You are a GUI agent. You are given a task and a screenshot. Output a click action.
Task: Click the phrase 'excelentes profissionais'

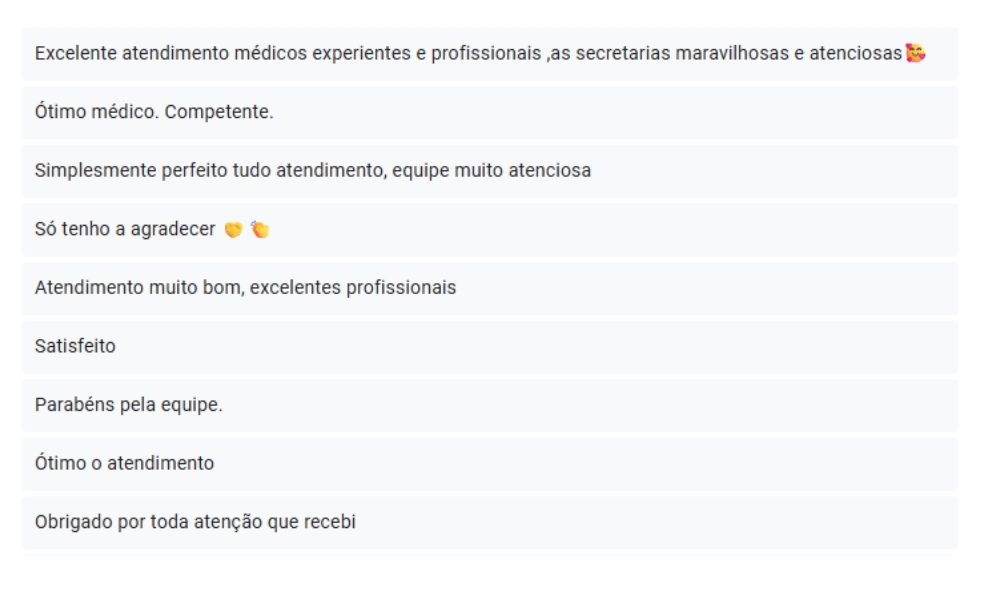pyautogui.click(x=353, y=288)
